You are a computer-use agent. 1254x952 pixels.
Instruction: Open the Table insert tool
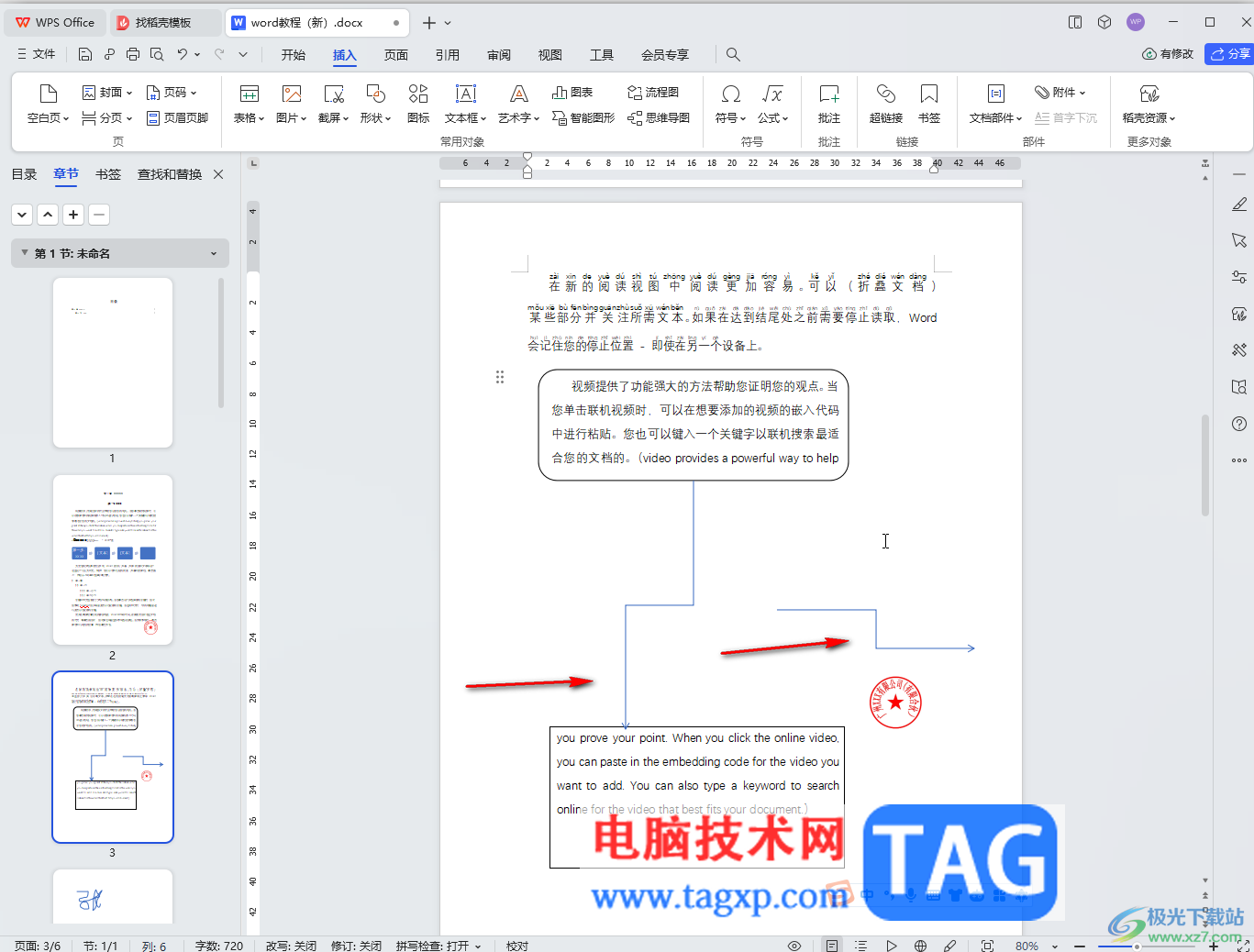pos(249,104)
